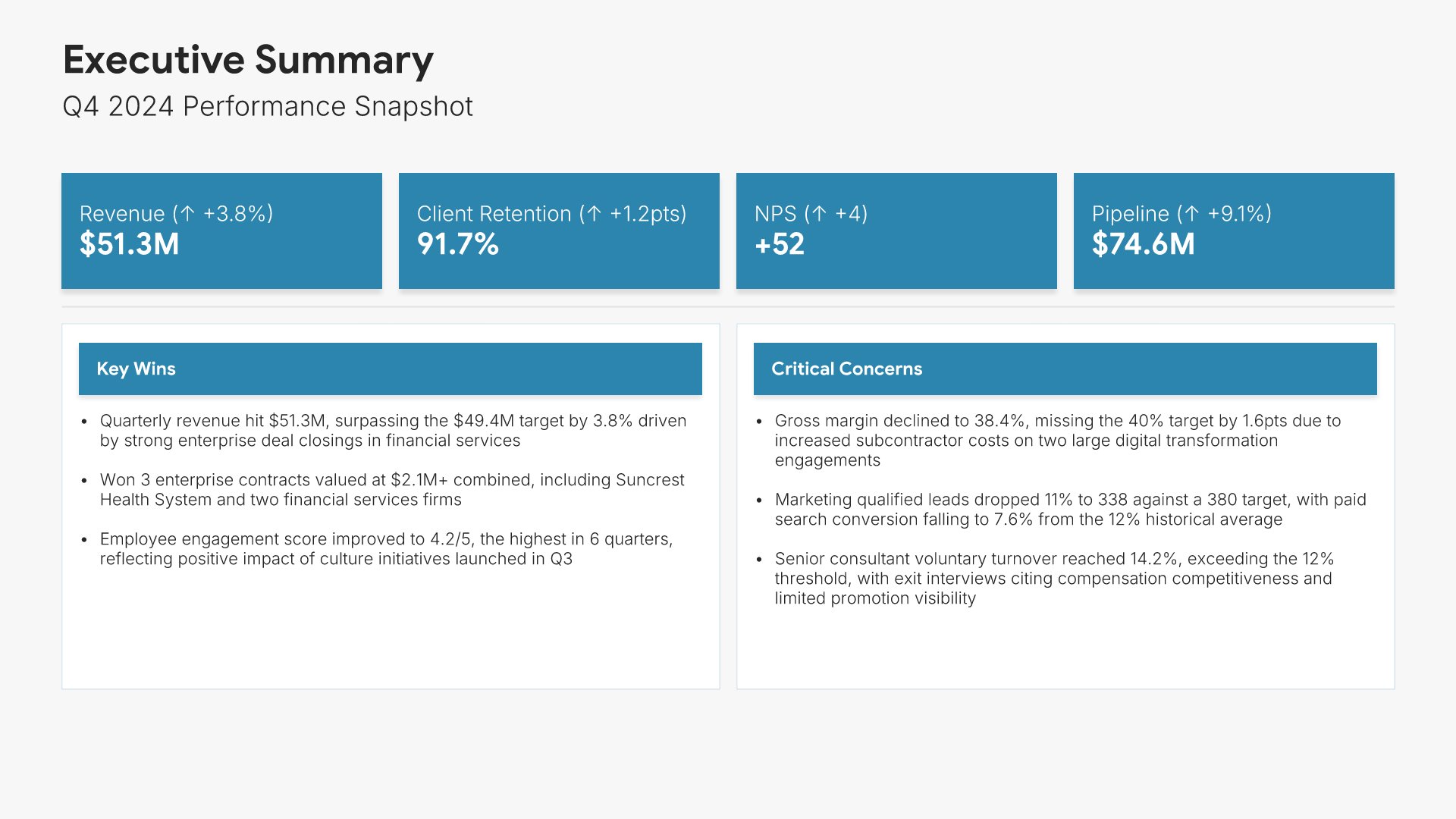Select the Executive Summary title

tap(248, 60)
